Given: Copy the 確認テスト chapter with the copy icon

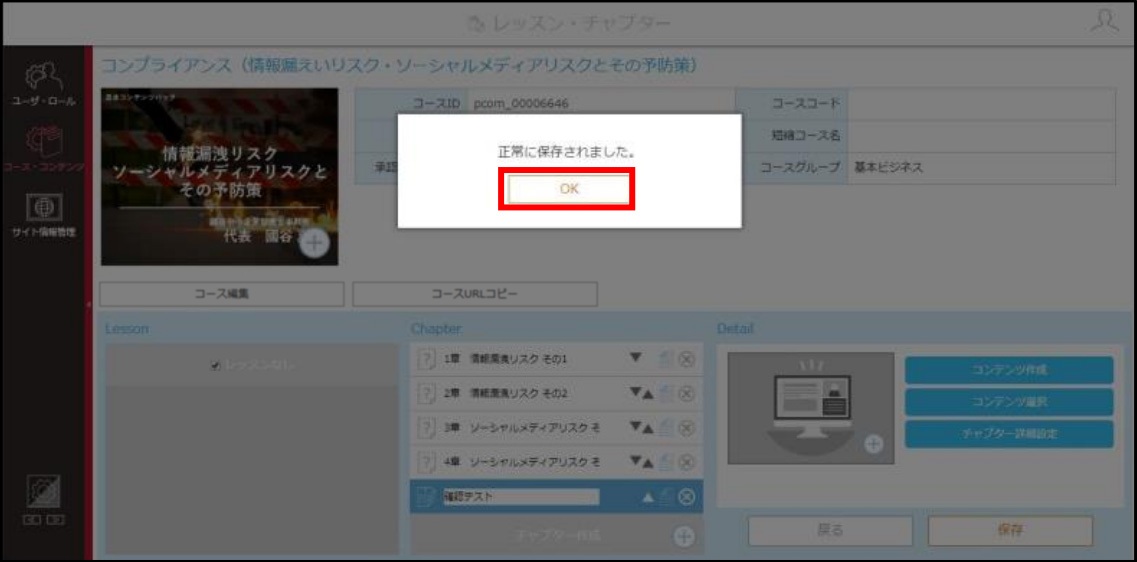Looking at the screenshot, I should 667,497.
